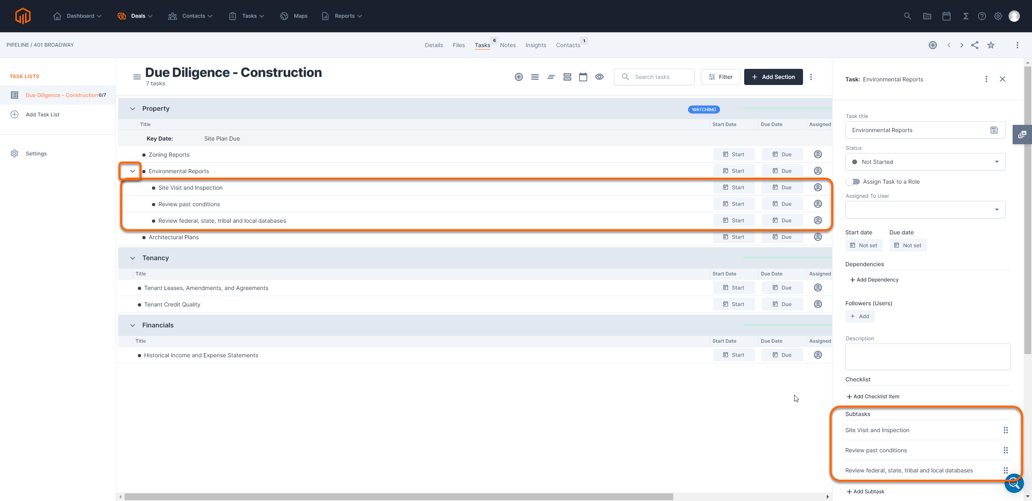Switch to board card view icon
Screen dimensions: 1032x501
tap(567, 77)
